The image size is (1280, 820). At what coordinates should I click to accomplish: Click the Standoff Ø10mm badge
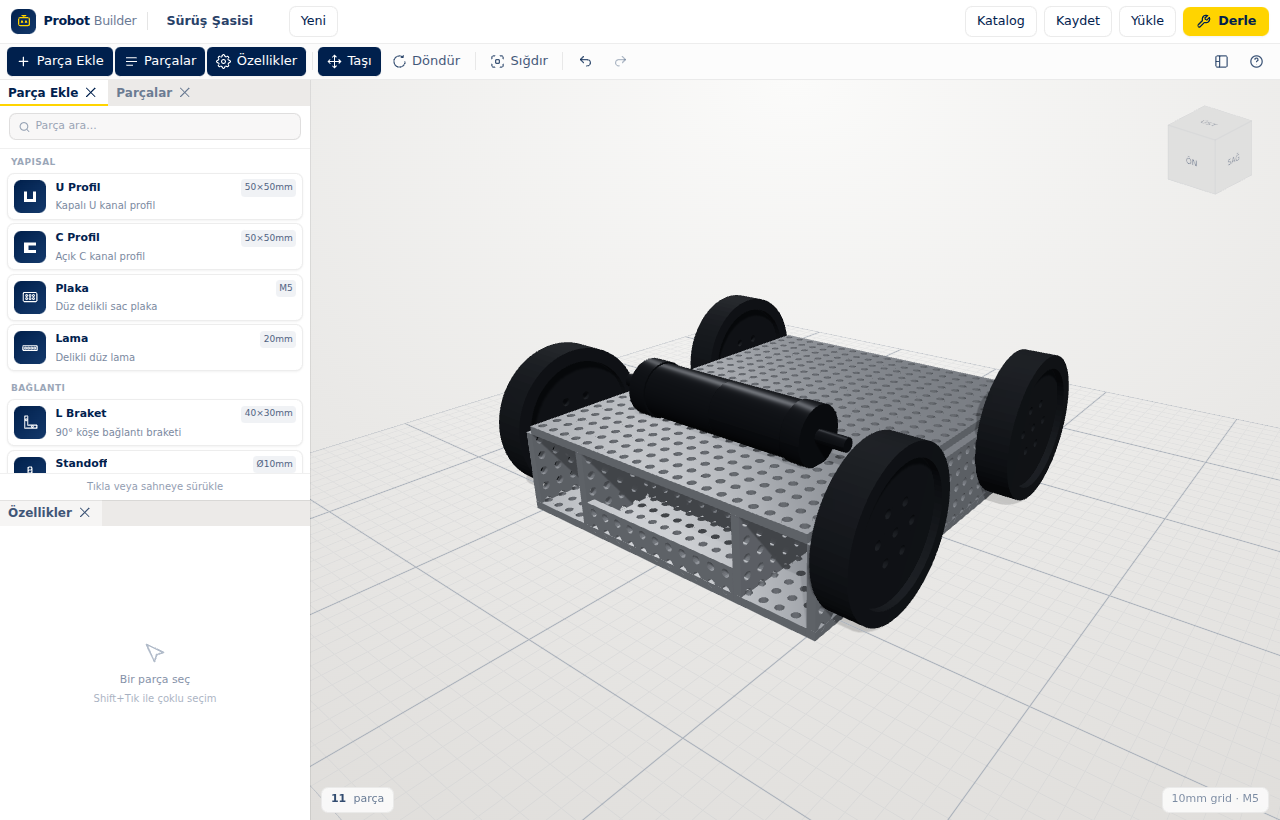click(x=274, y=464)
